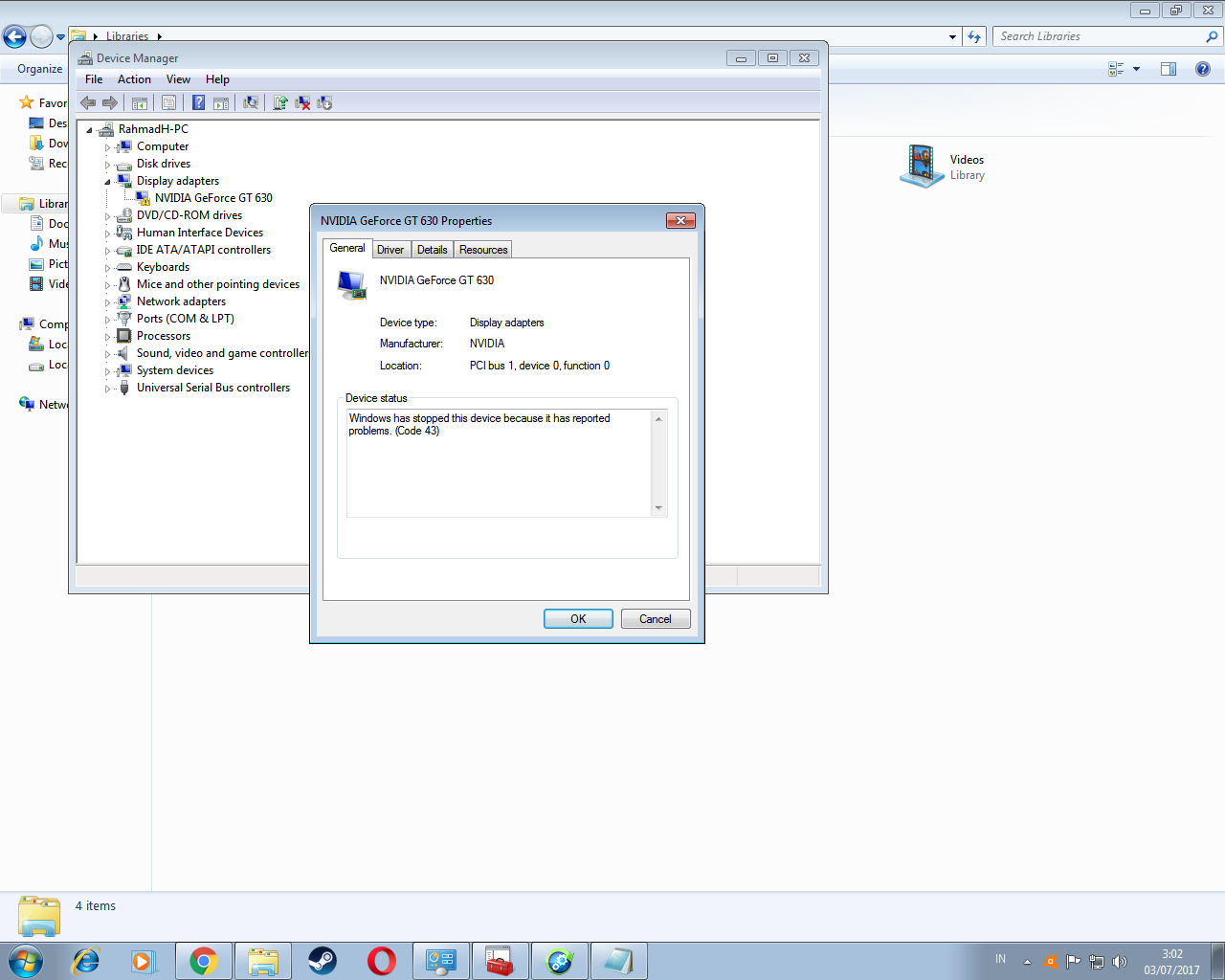Open the Action menu in Device Manager
This screenshot has height=980, width=1225.
(x=134, y=79)
